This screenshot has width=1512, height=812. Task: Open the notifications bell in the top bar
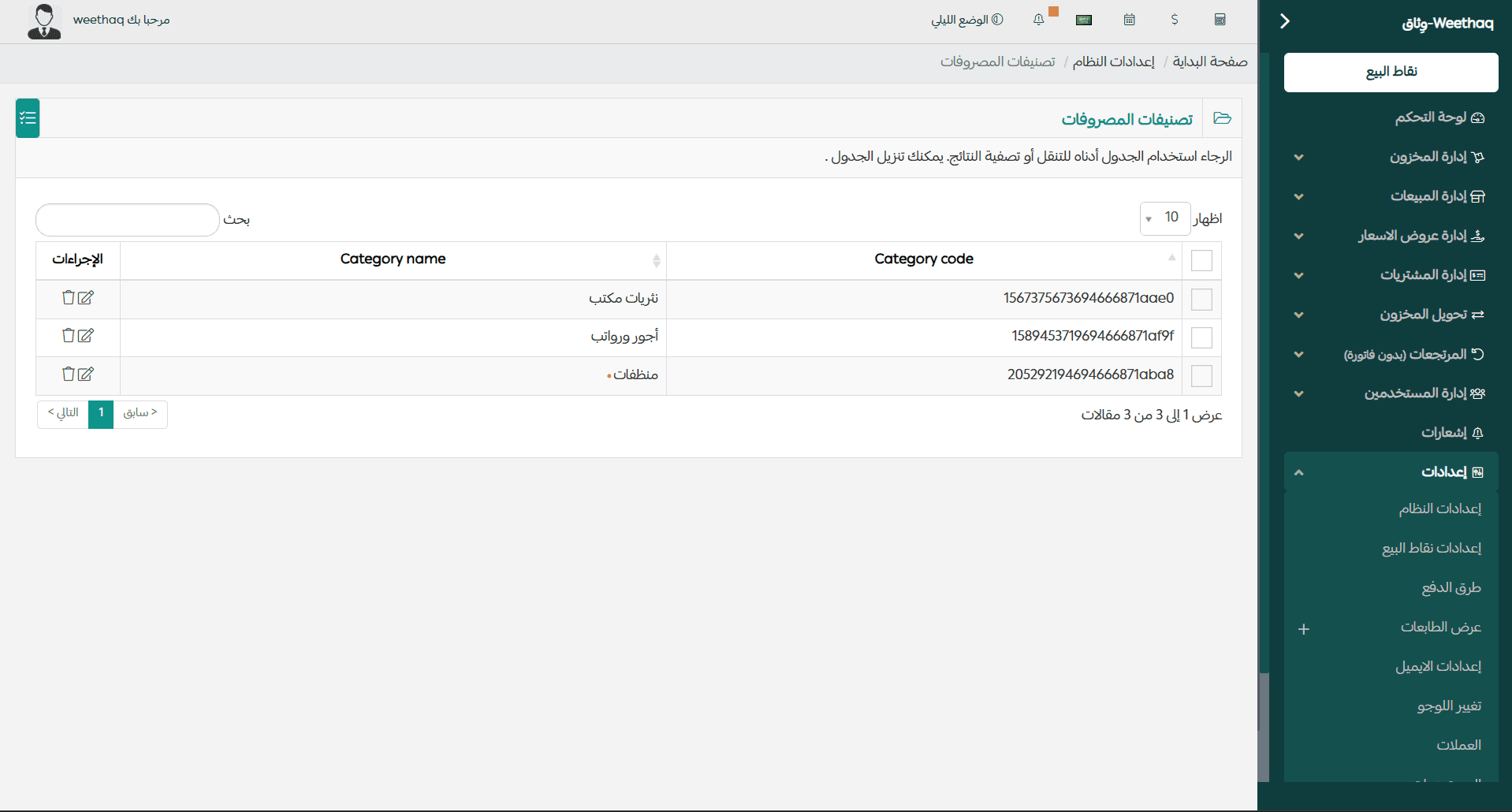[x=1038, y=19]
